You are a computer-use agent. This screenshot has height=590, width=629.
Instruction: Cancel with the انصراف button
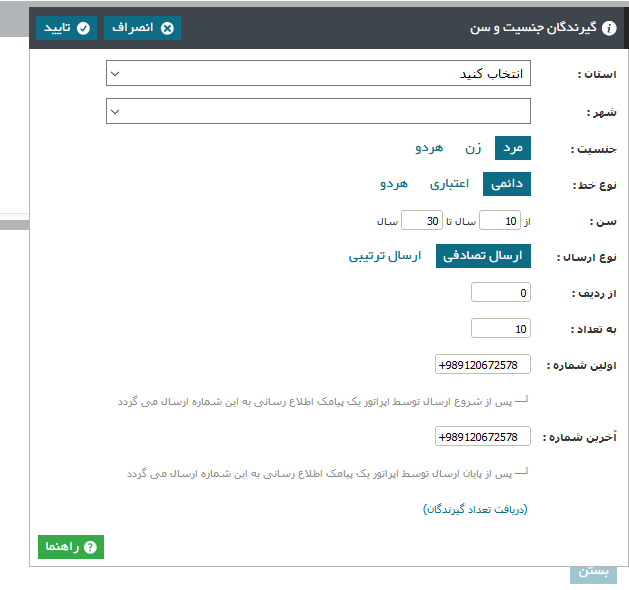coord(142,28)
